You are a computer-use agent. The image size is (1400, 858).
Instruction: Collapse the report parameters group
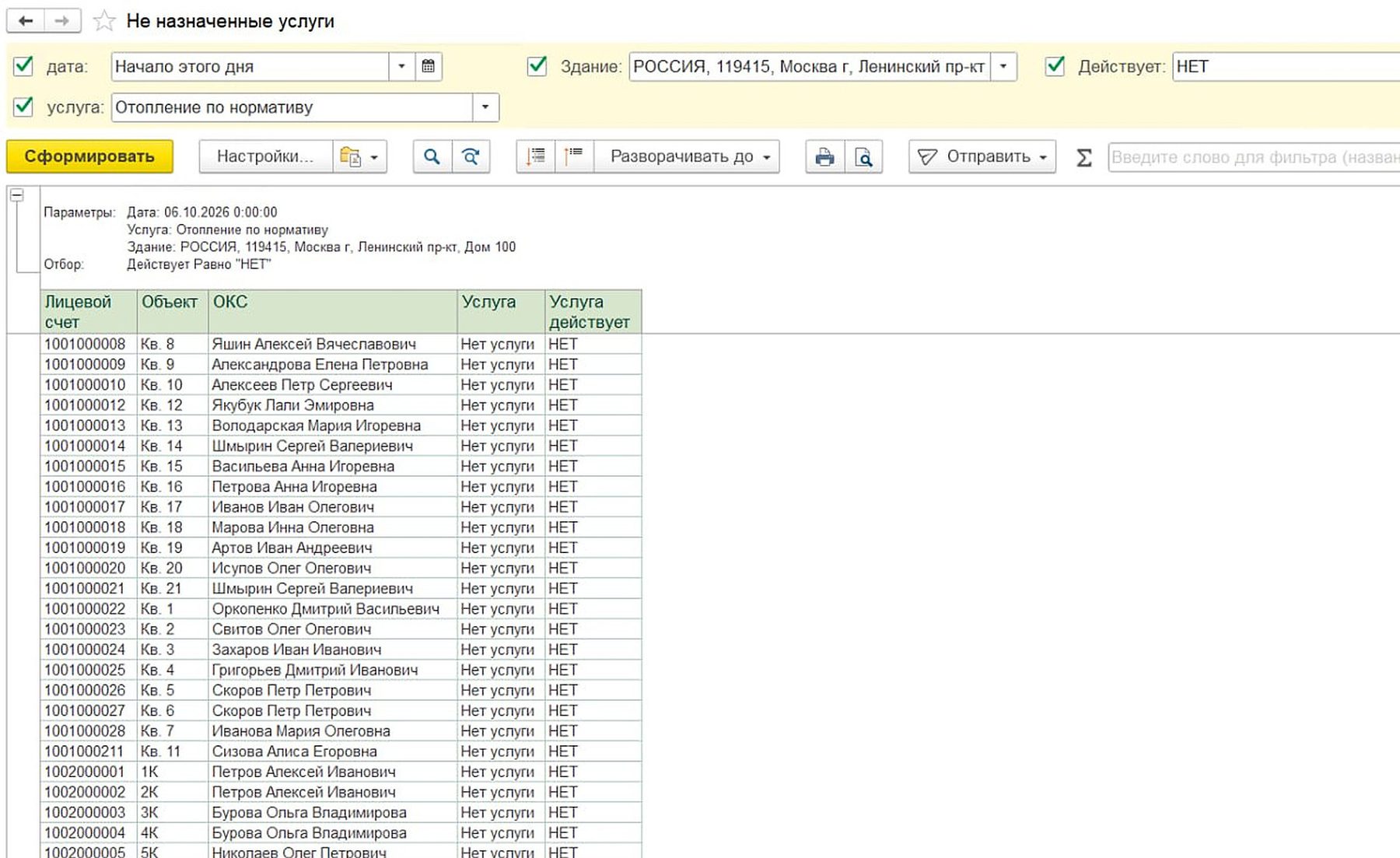(x=16, y=195)
